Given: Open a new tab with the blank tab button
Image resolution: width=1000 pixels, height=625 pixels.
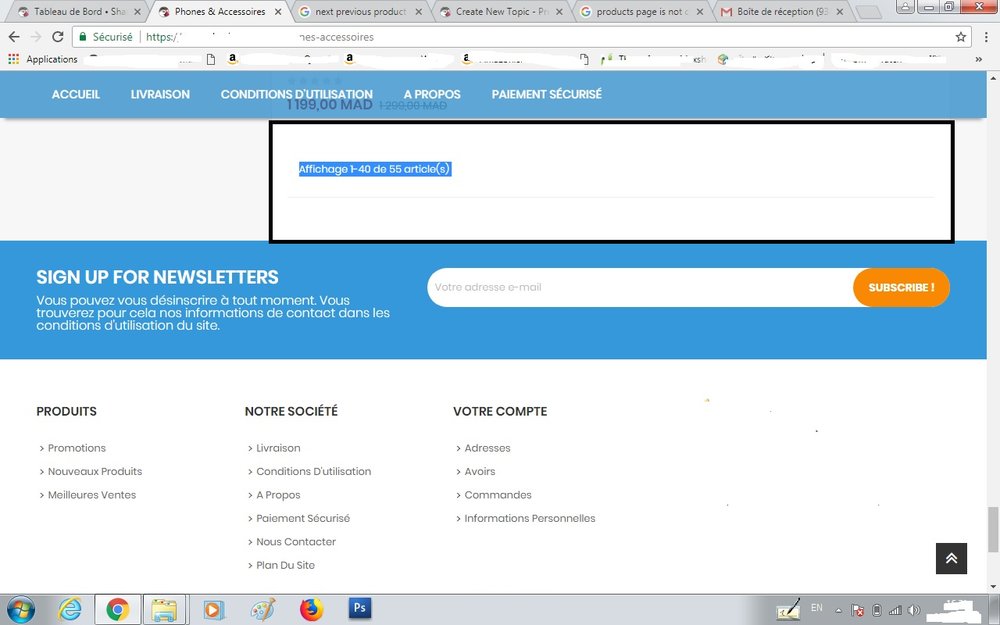Looking at the screenshot, I should 869,12.
